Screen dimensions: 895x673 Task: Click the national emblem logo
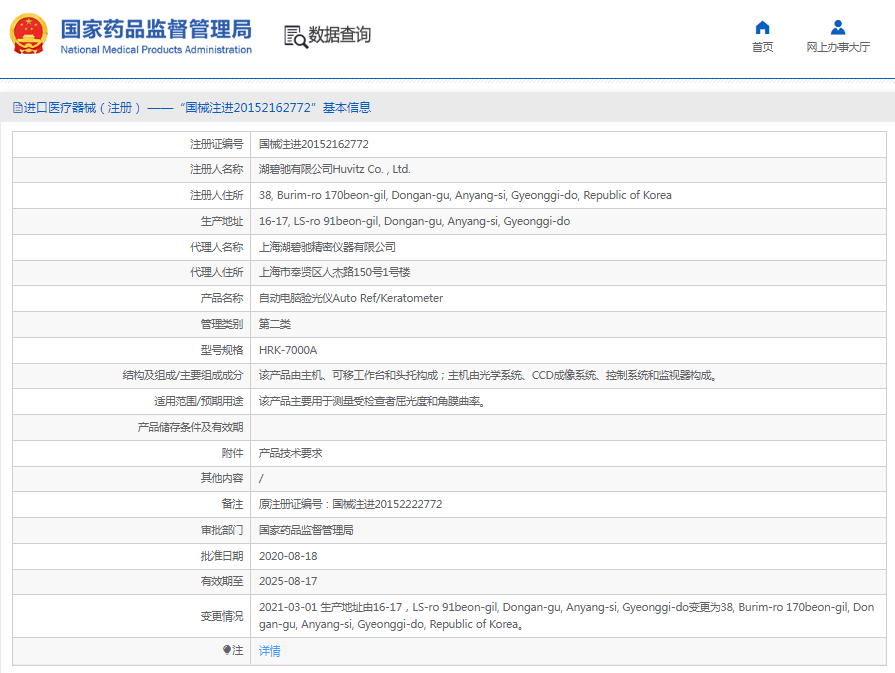coord(29,34)
